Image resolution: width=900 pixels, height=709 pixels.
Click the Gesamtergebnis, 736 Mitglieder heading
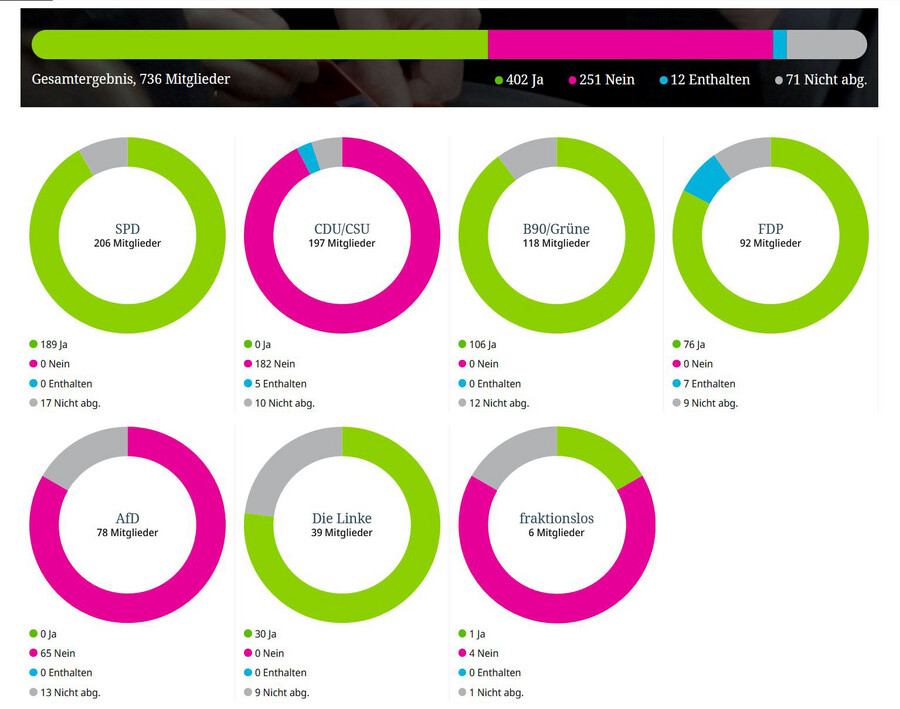(x=131, y=79)
